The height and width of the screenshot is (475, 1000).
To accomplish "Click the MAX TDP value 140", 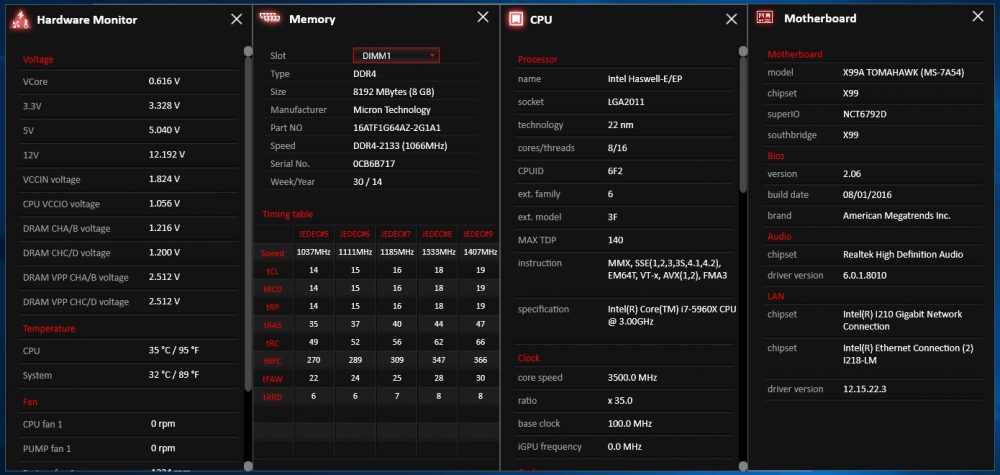I will 615,240.
